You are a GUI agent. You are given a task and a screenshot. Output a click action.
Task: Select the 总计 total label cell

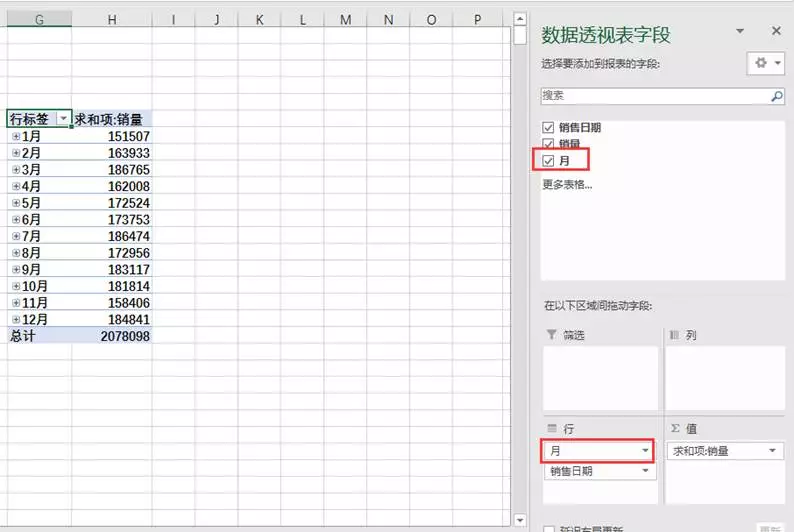(39, 336)
